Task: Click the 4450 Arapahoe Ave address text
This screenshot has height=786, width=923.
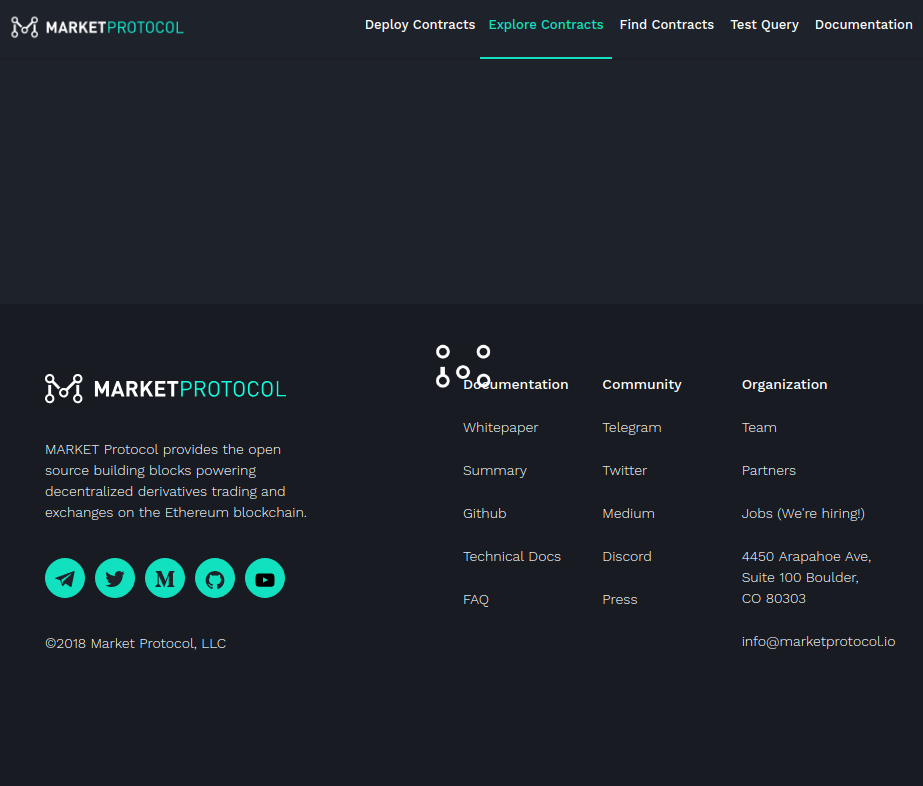Action: coord(806,578)
